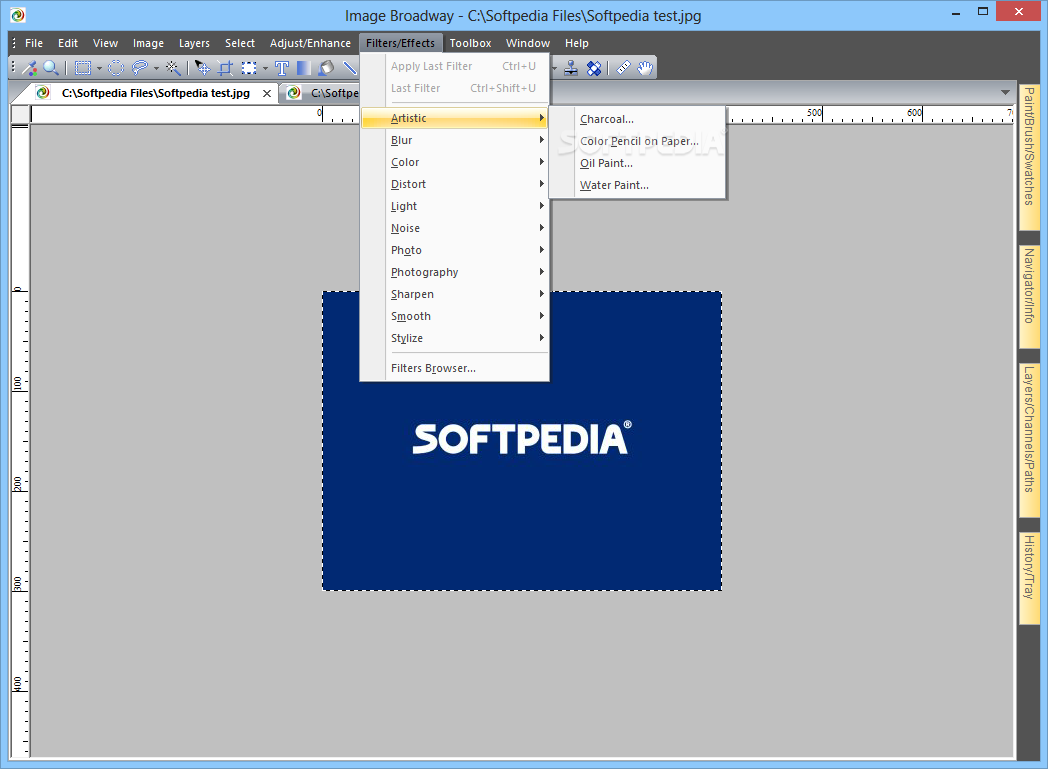Select the color picker eyedropper tool
Image resolution: width=1048 pixels, height=769 pixels.
point(29,67)
